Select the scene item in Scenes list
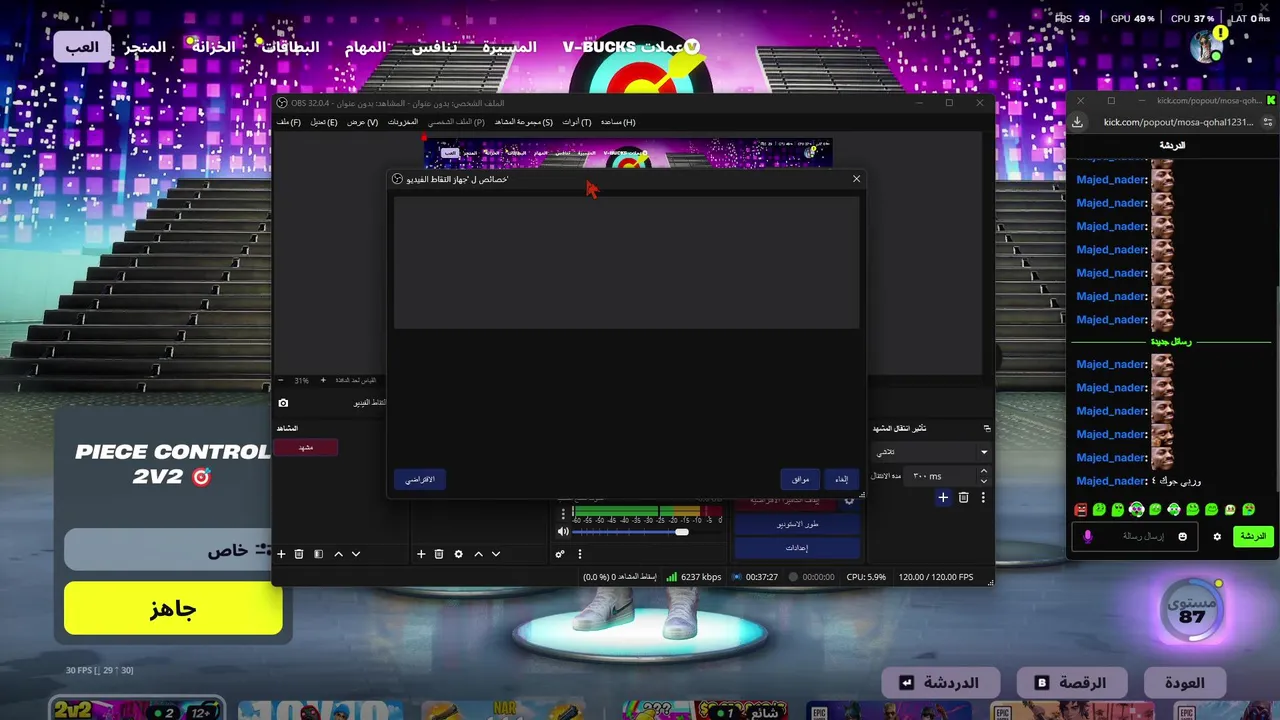The image size is (1280, 720). [307, 447]
